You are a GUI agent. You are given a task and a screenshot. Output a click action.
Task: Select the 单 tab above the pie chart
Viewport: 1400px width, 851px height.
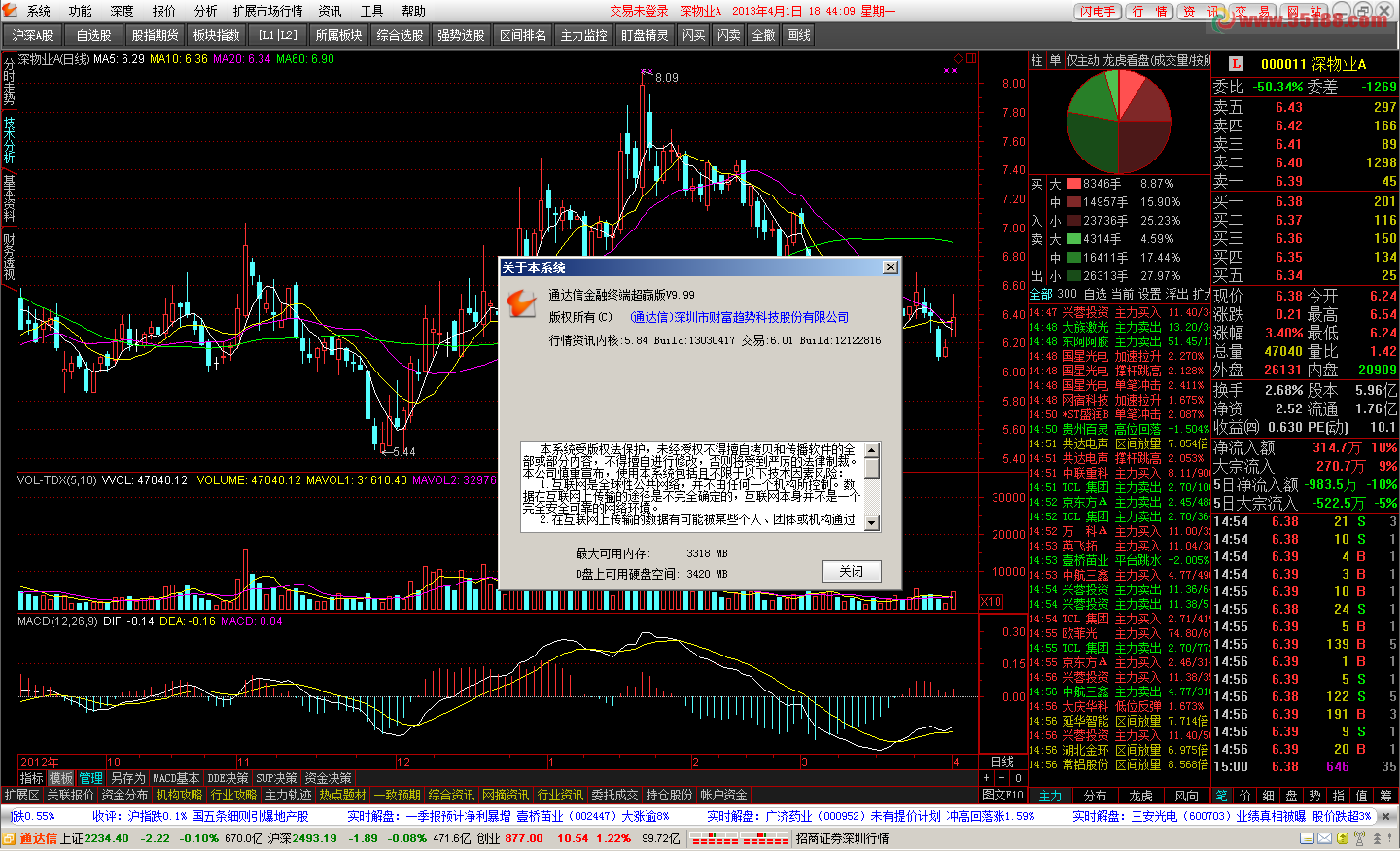pyautogui.click(x=1055, y=60)
